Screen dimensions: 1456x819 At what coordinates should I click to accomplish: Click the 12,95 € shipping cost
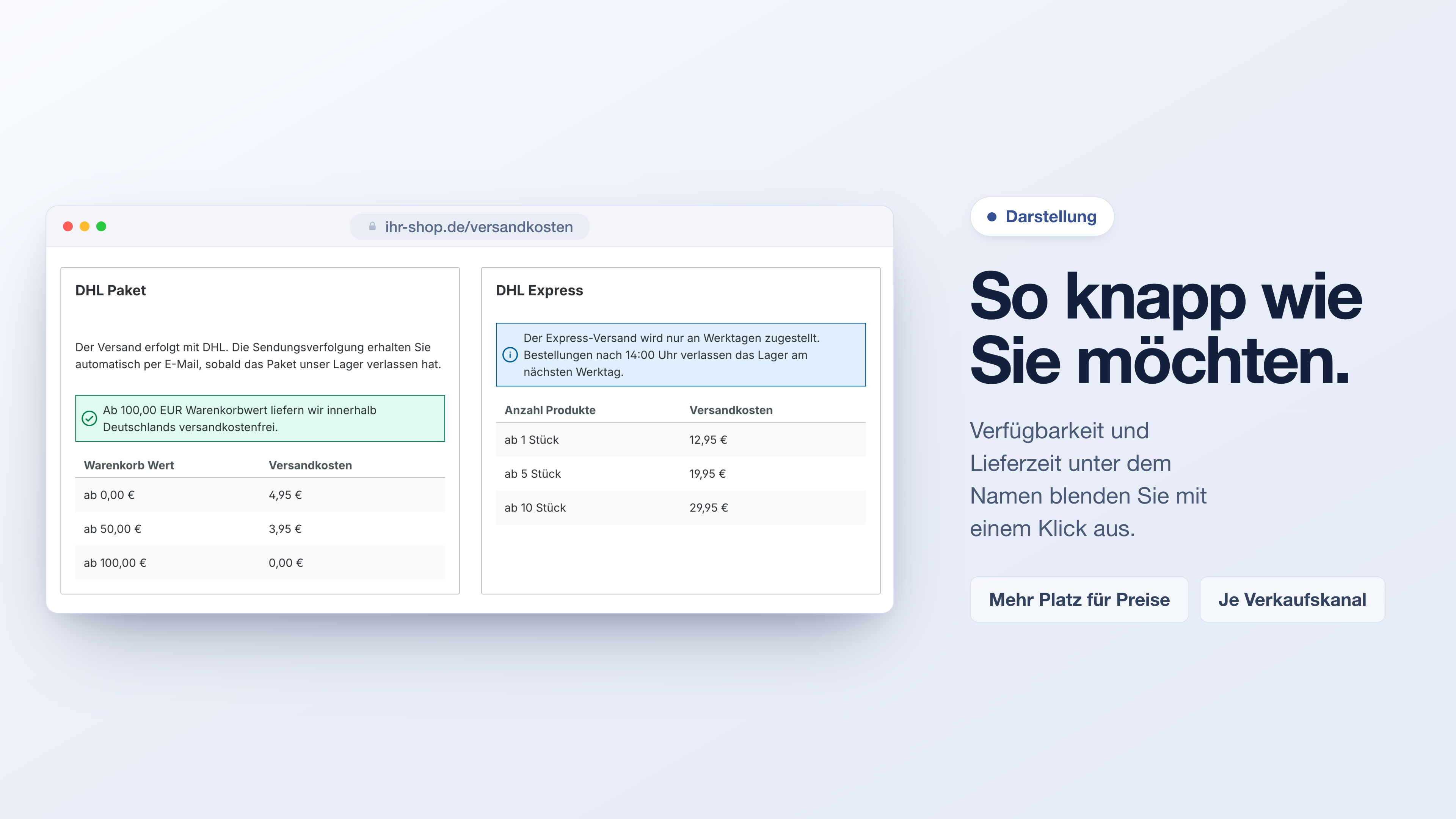pyautogui.click(x=708, y=440)
